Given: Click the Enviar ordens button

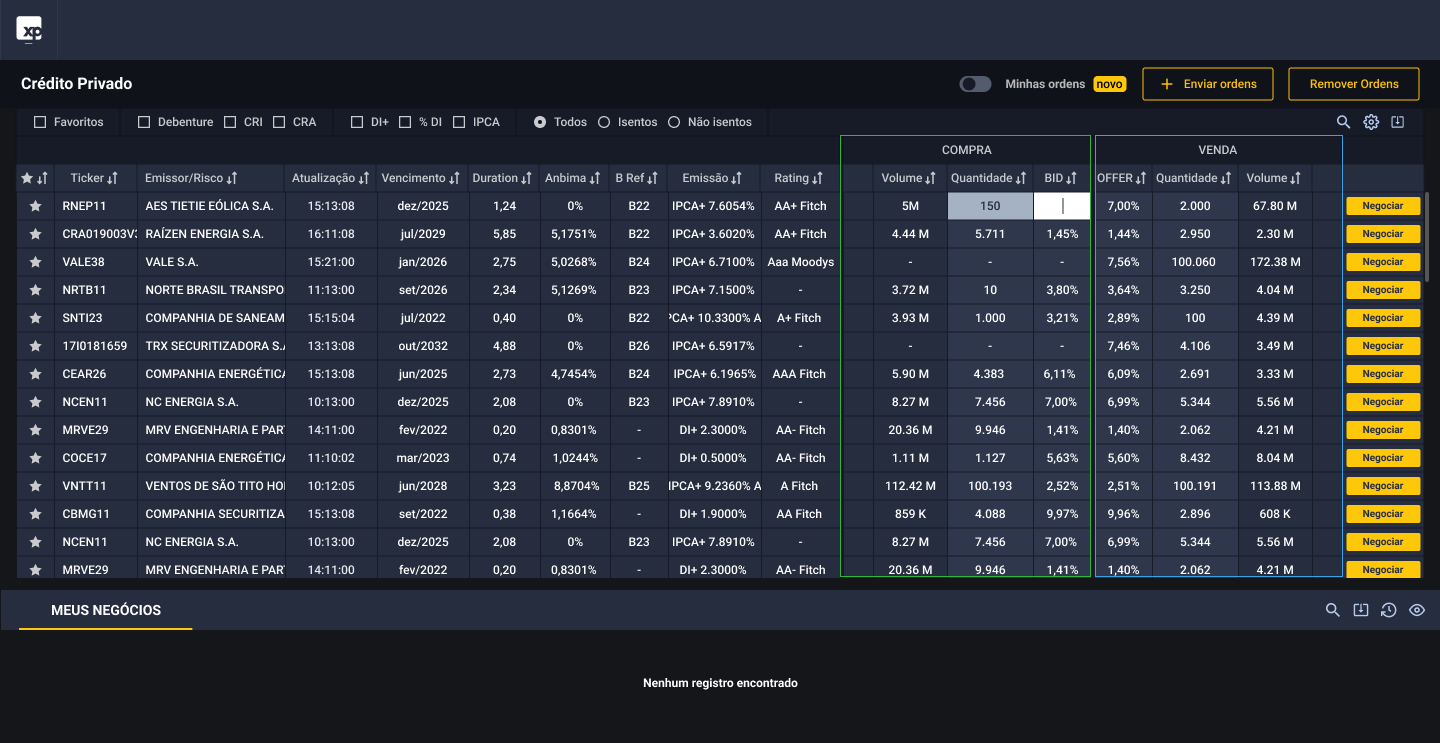Looking at the screenshot, I should coord(1207,84).
